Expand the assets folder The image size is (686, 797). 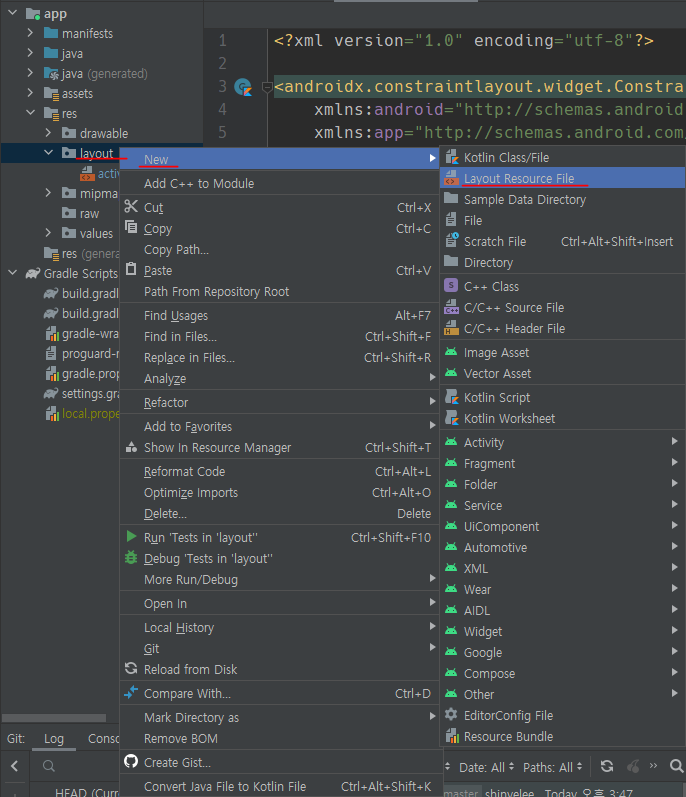coord(30,93)
